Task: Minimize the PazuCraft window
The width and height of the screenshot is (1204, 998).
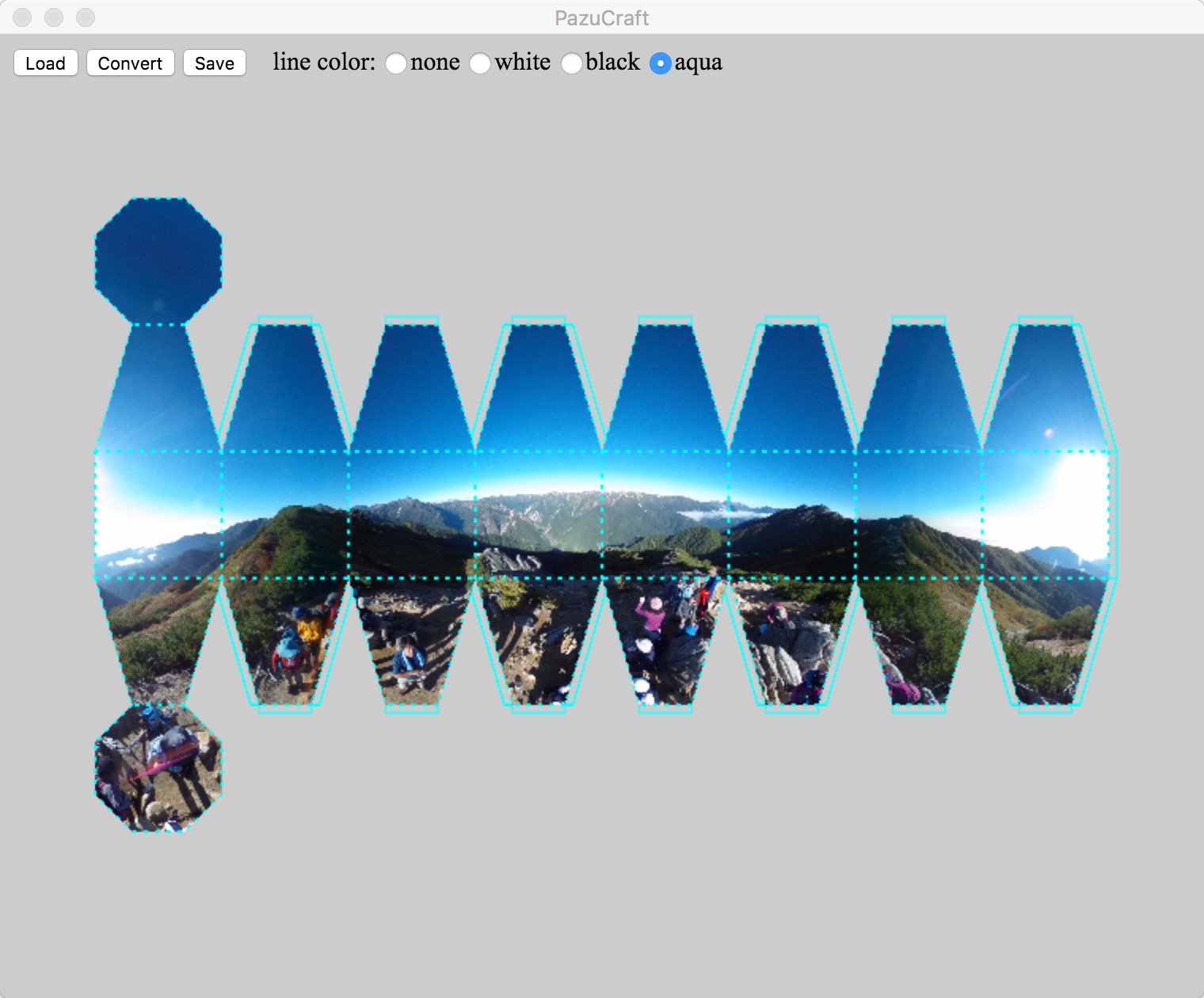Action: click(x=54, y=17)
